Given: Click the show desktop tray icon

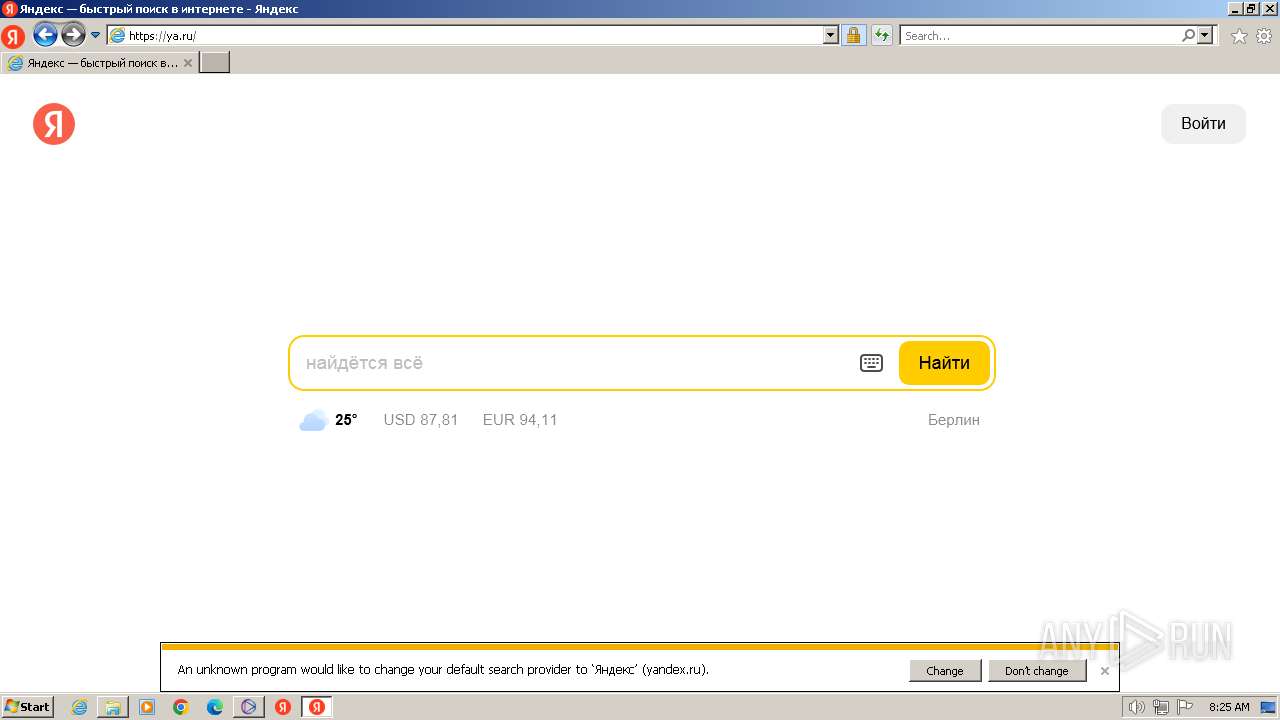Looking at the screenshot, I should [x=1268, y=707].
